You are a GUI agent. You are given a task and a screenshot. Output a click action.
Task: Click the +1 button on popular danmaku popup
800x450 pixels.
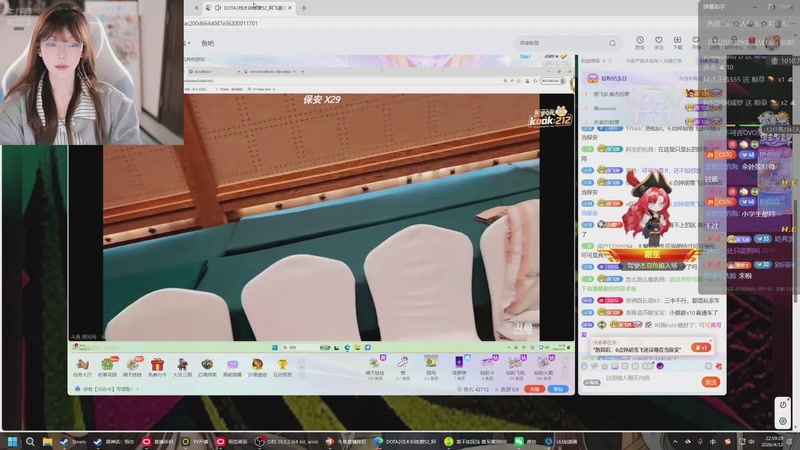pos(701,347)
